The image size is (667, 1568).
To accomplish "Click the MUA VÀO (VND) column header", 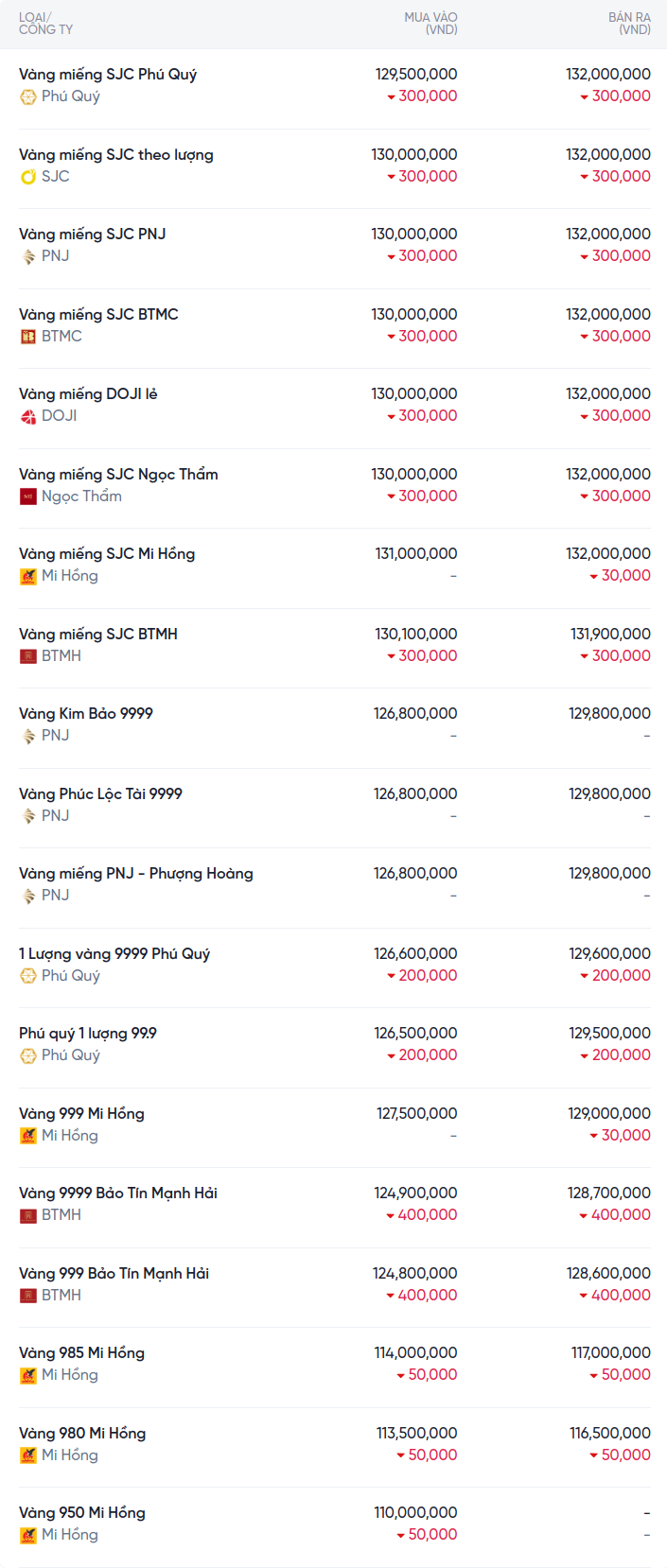I will (430, 24).
